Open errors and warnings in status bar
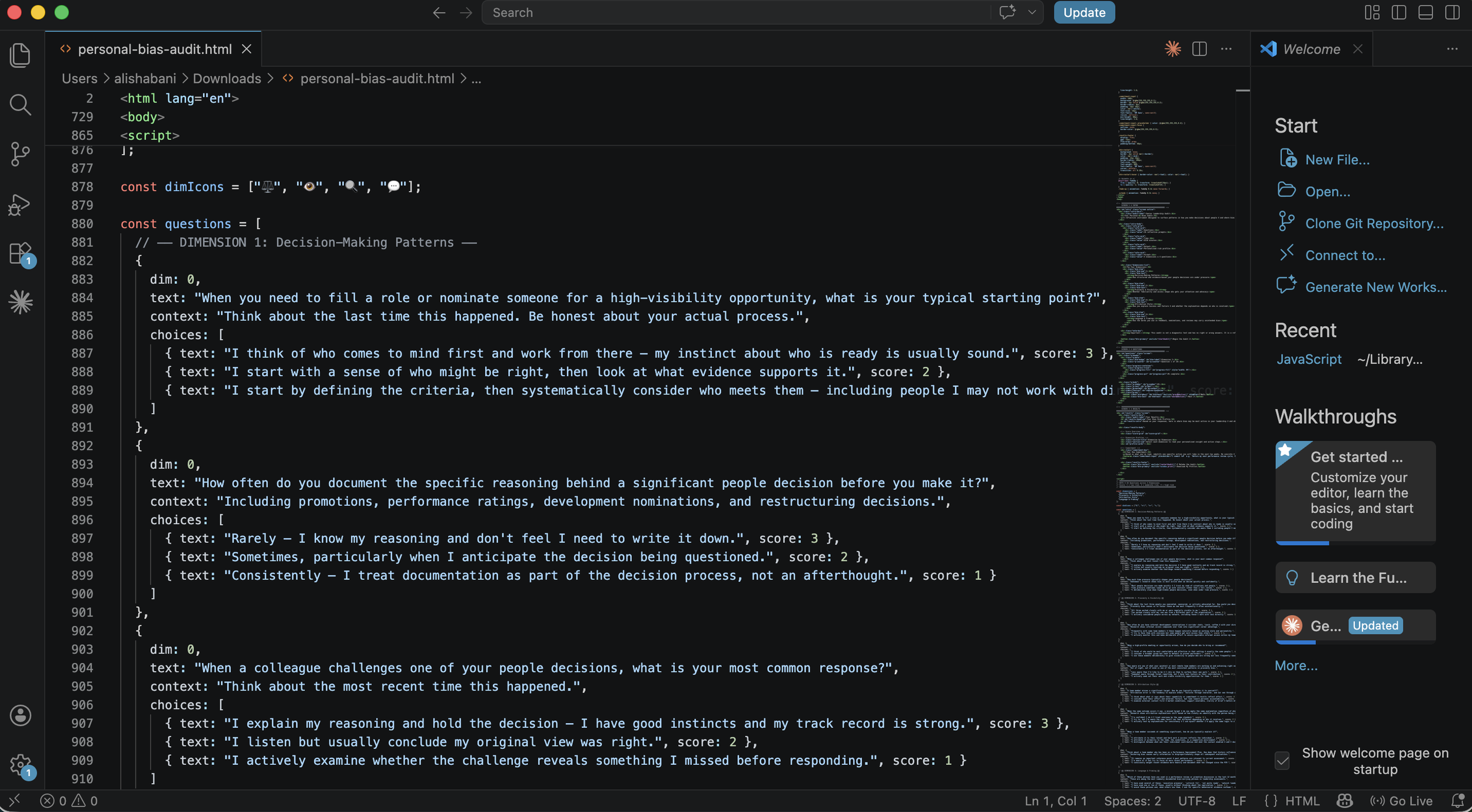Image resolution: width=1472 pixels, height=812 pixels. tap(69, 801)
